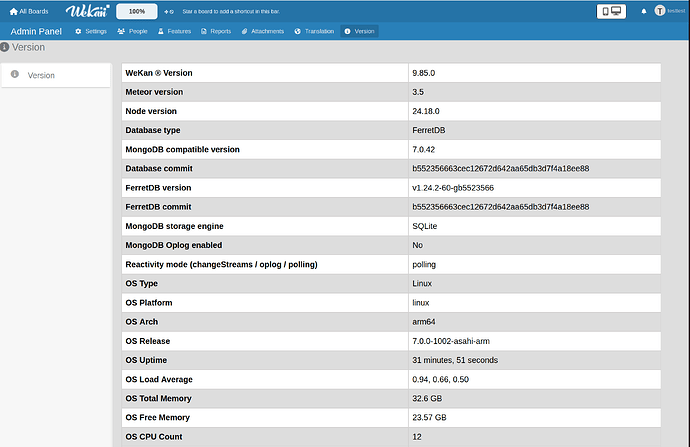The width and height of the screenshot is (690, 447).
Task: Open the Translation admin tab
Action: 314,31
